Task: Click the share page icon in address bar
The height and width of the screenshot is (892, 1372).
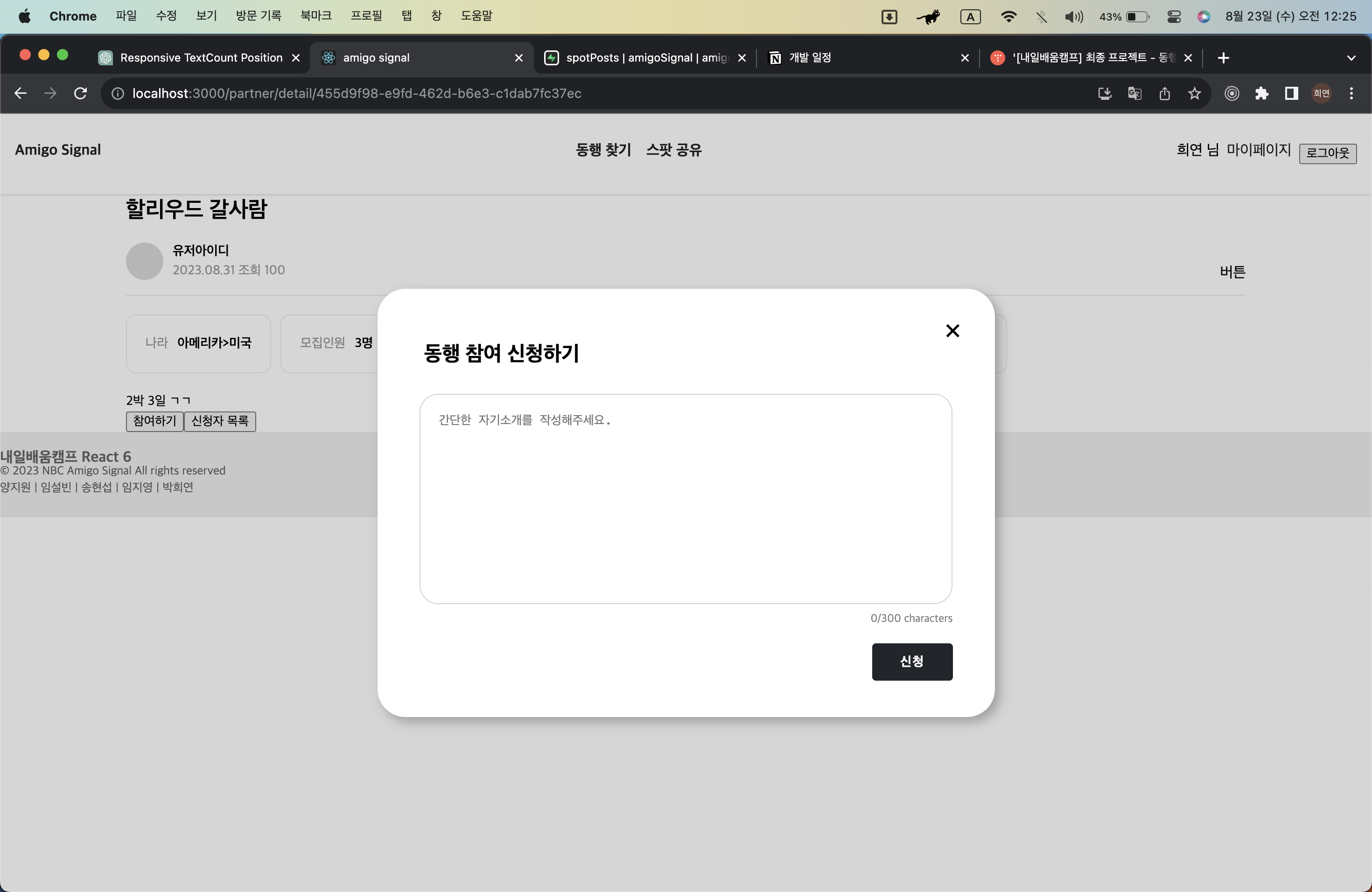Action: [1164, 93]
